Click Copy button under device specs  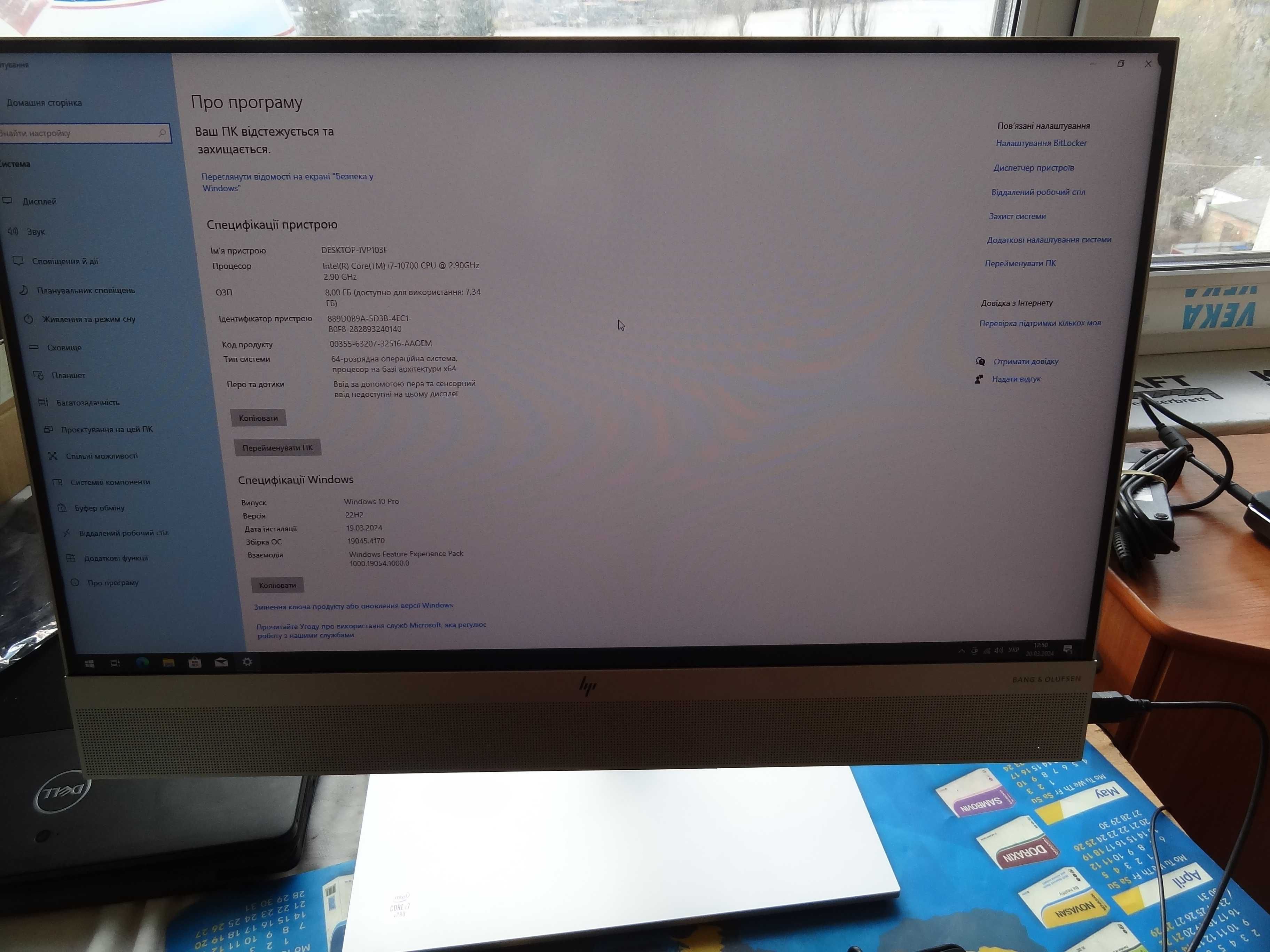(x=258, y=417)
